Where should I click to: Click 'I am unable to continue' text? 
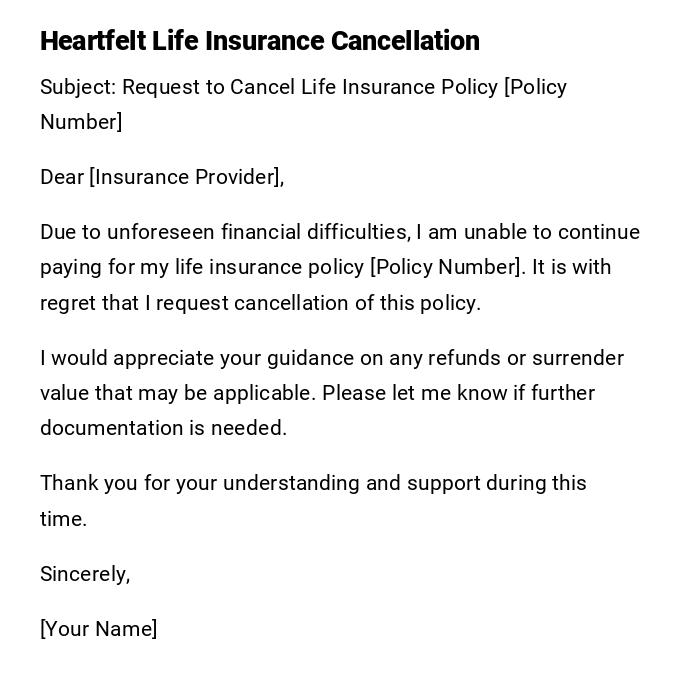coord(527,232)
